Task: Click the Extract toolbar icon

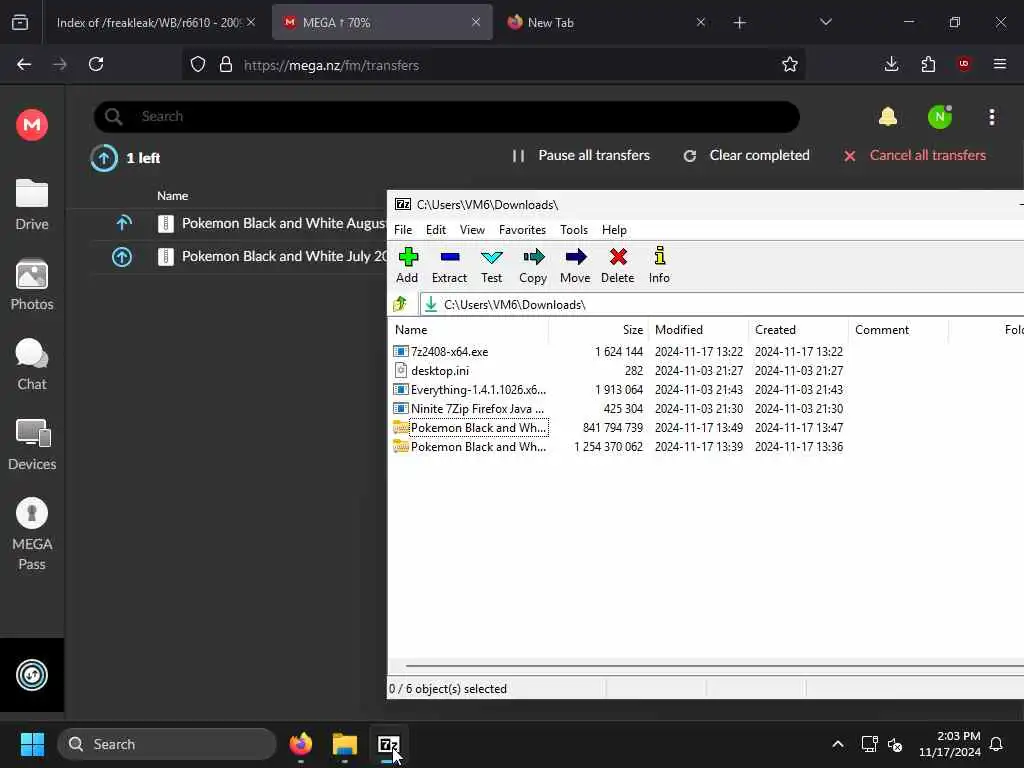Action: 449,265
